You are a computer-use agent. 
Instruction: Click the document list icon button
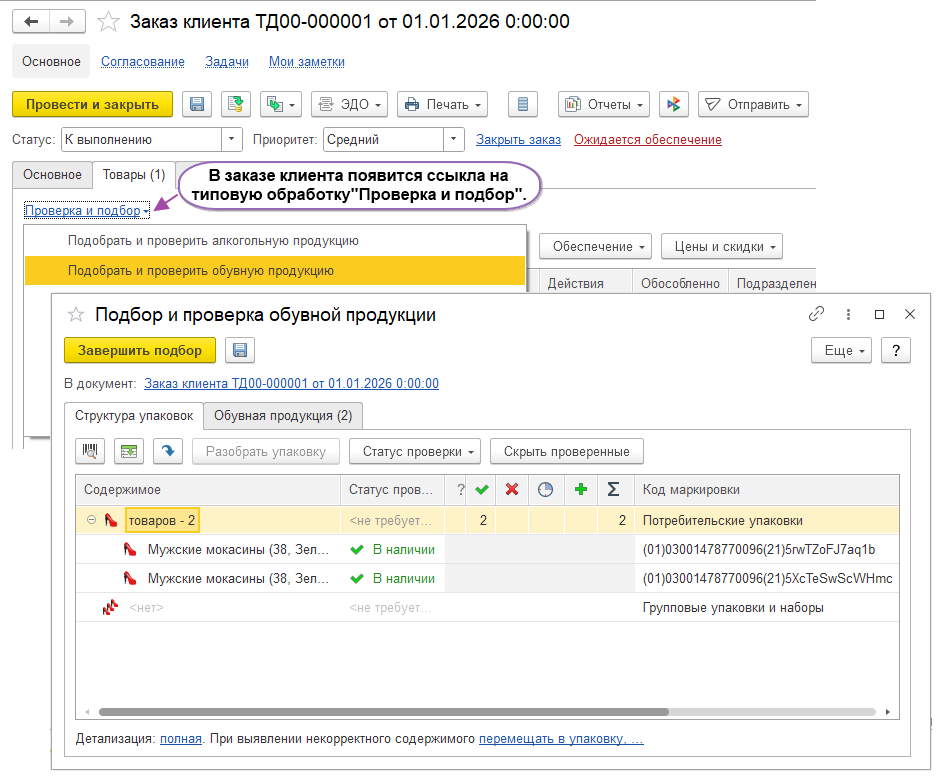(523, 104)
